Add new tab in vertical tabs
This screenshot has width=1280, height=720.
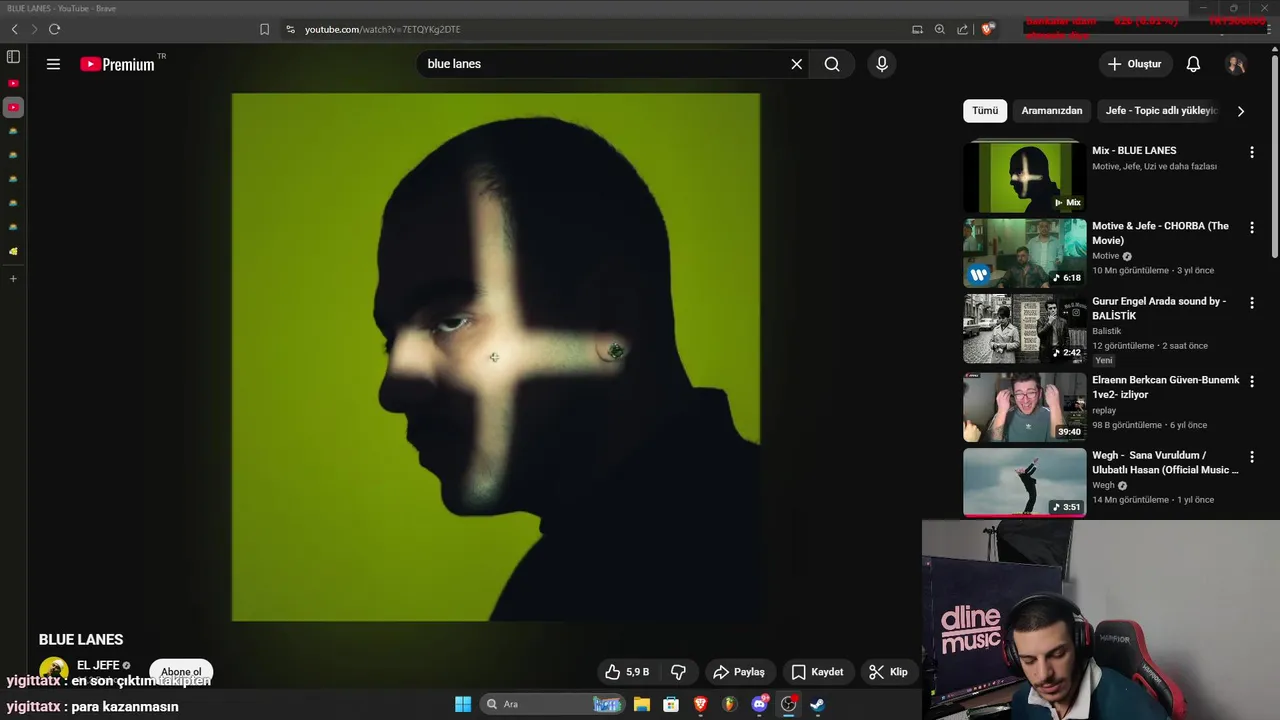pos(13,279)
